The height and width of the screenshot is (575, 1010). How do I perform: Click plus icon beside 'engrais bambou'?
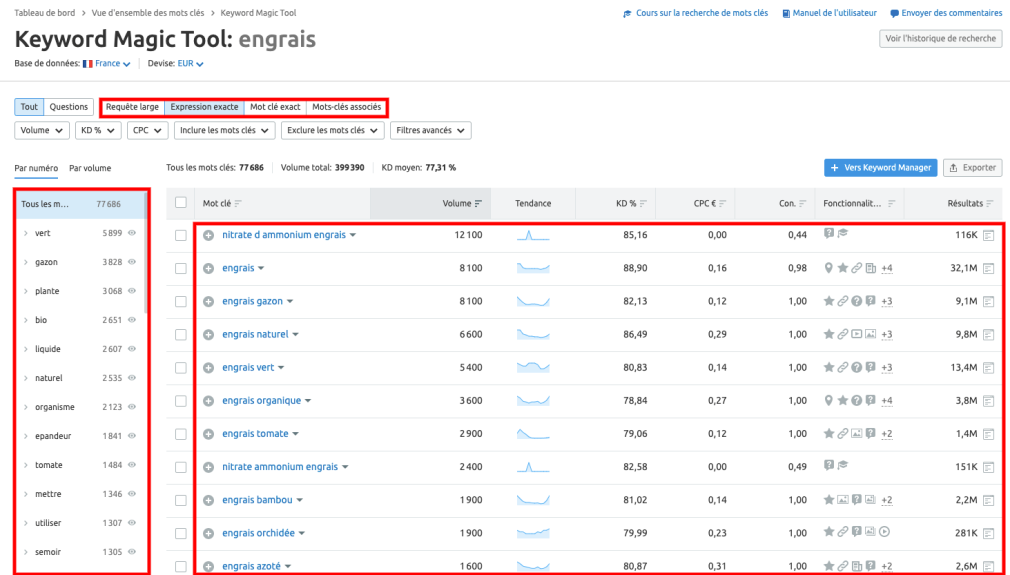click(208, 500)
